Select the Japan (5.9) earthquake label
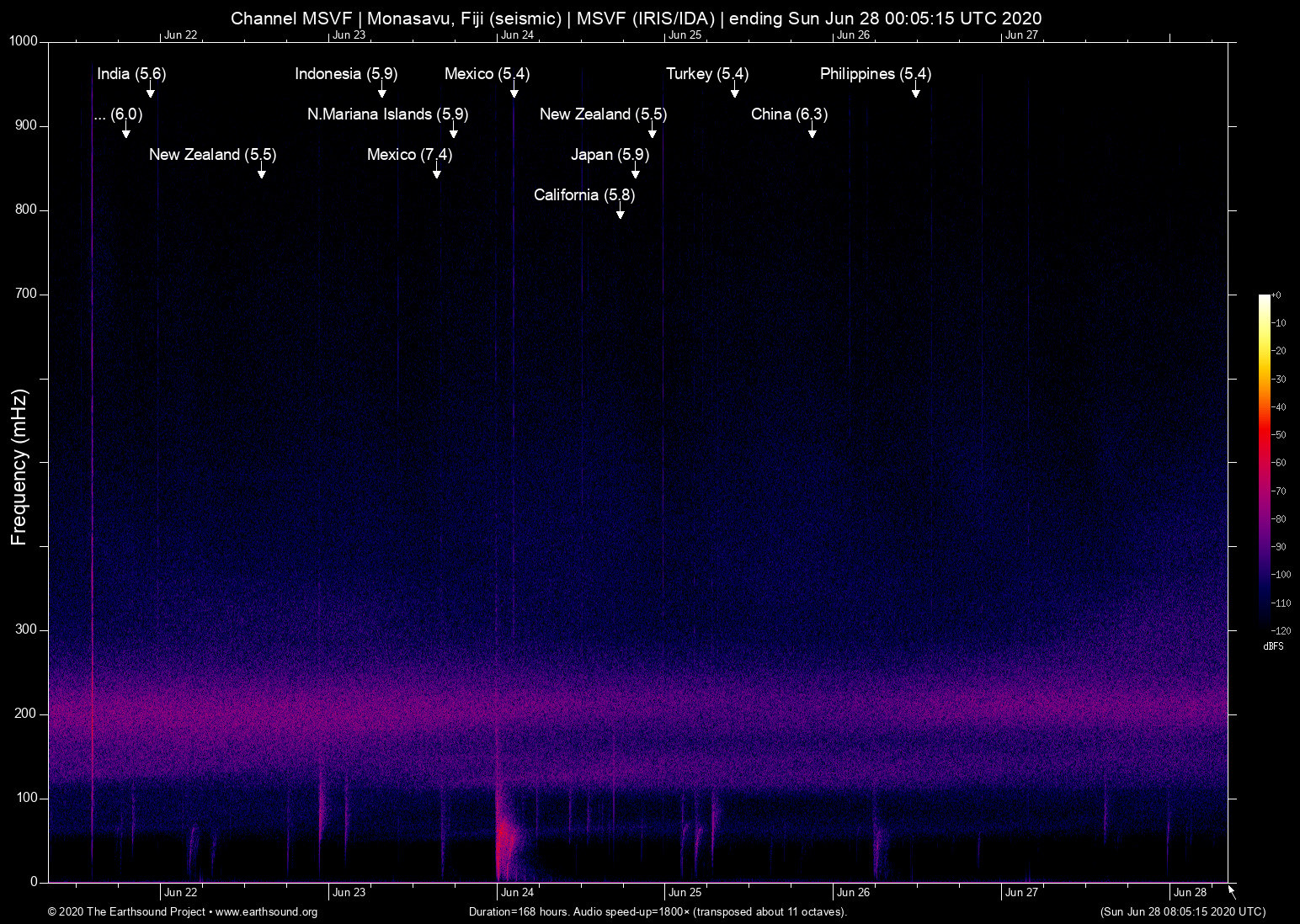 pyautogui.click(x=610, y=155)
